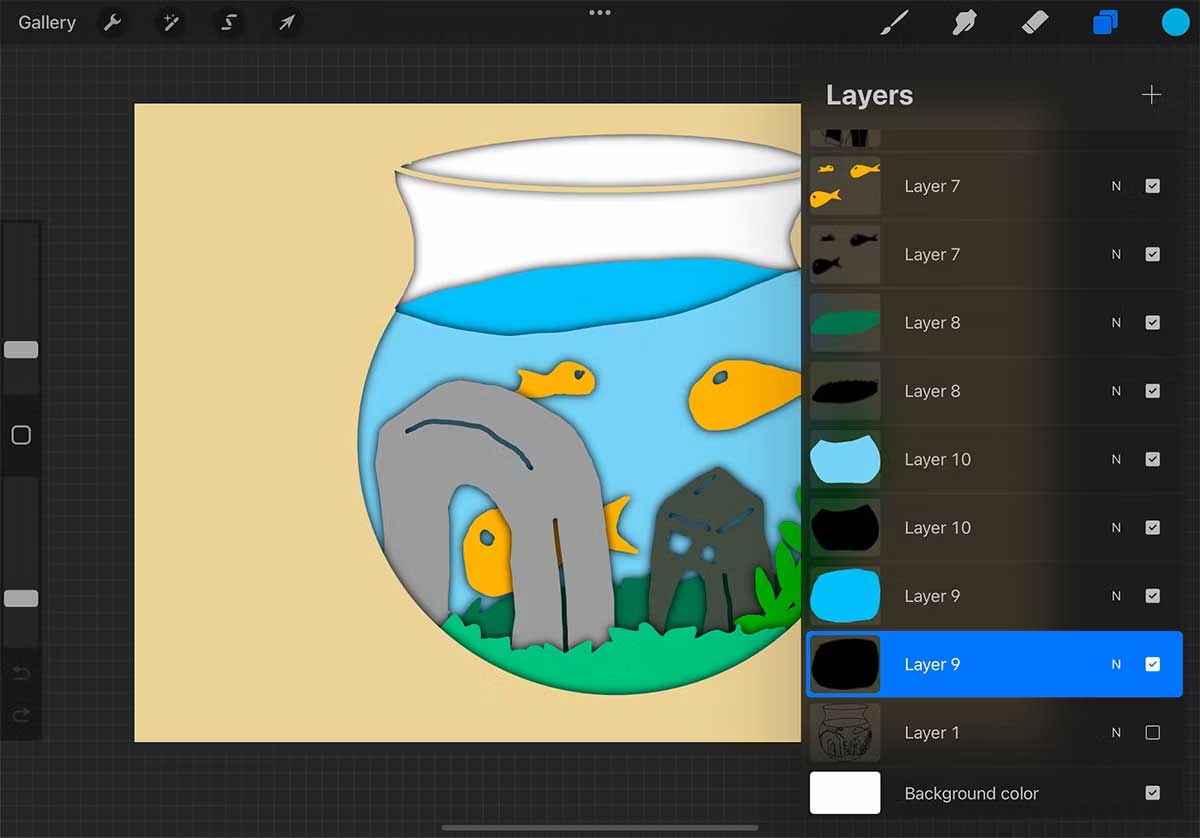Add a new layer with the plus button
Viewport: 1200px width, 838px height.
(1151, 94)
